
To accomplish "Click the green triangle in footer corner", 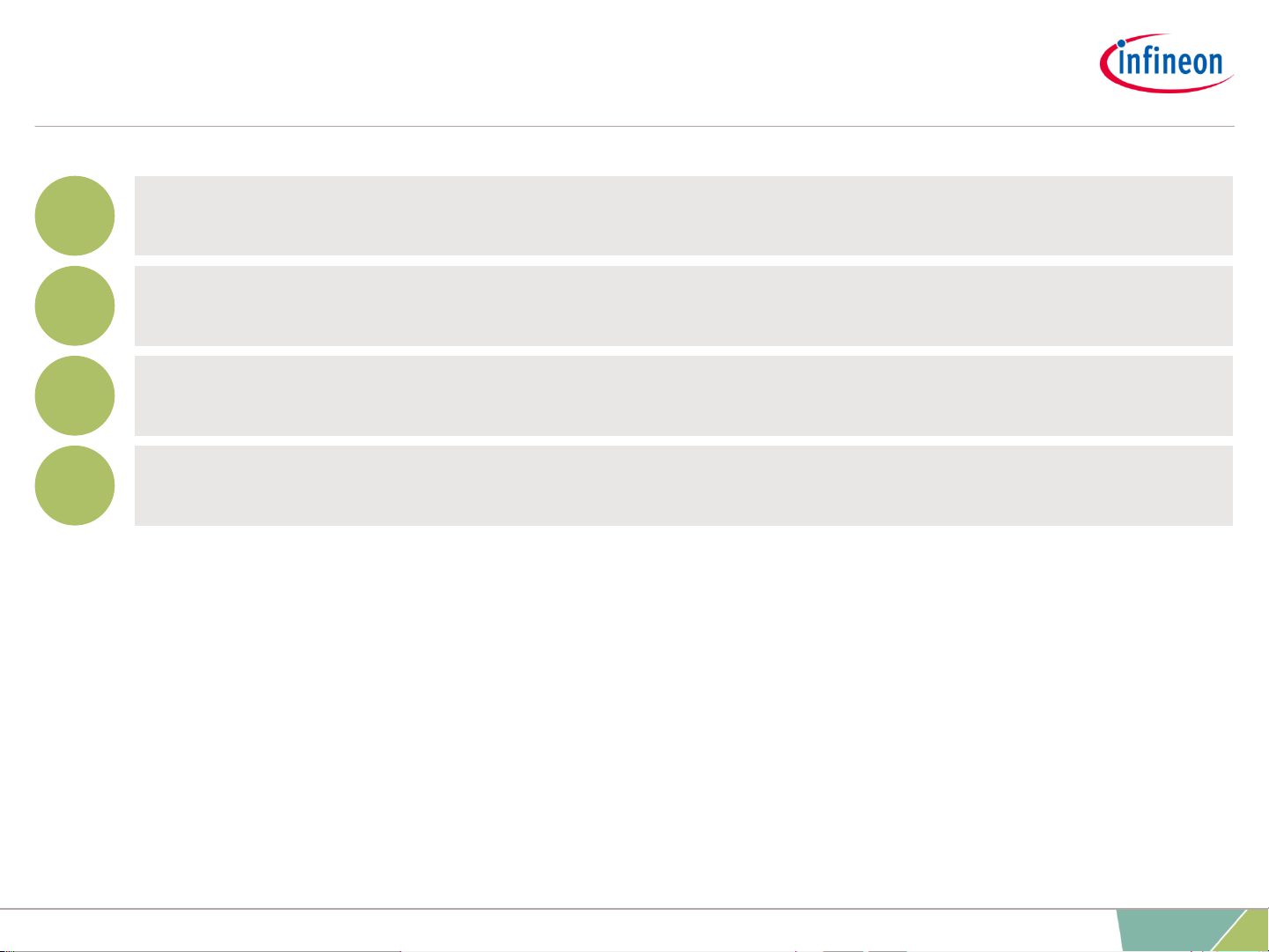I will click(1248, 935).
